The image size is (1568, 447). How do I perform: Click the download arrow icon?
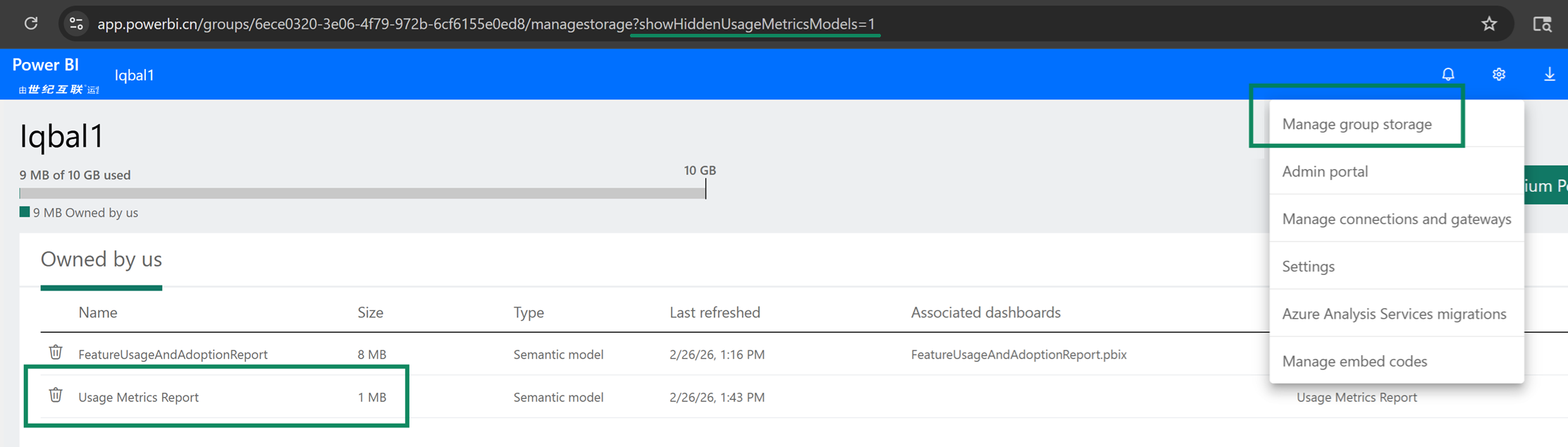pyautogui.click(x=1550, y=74)
